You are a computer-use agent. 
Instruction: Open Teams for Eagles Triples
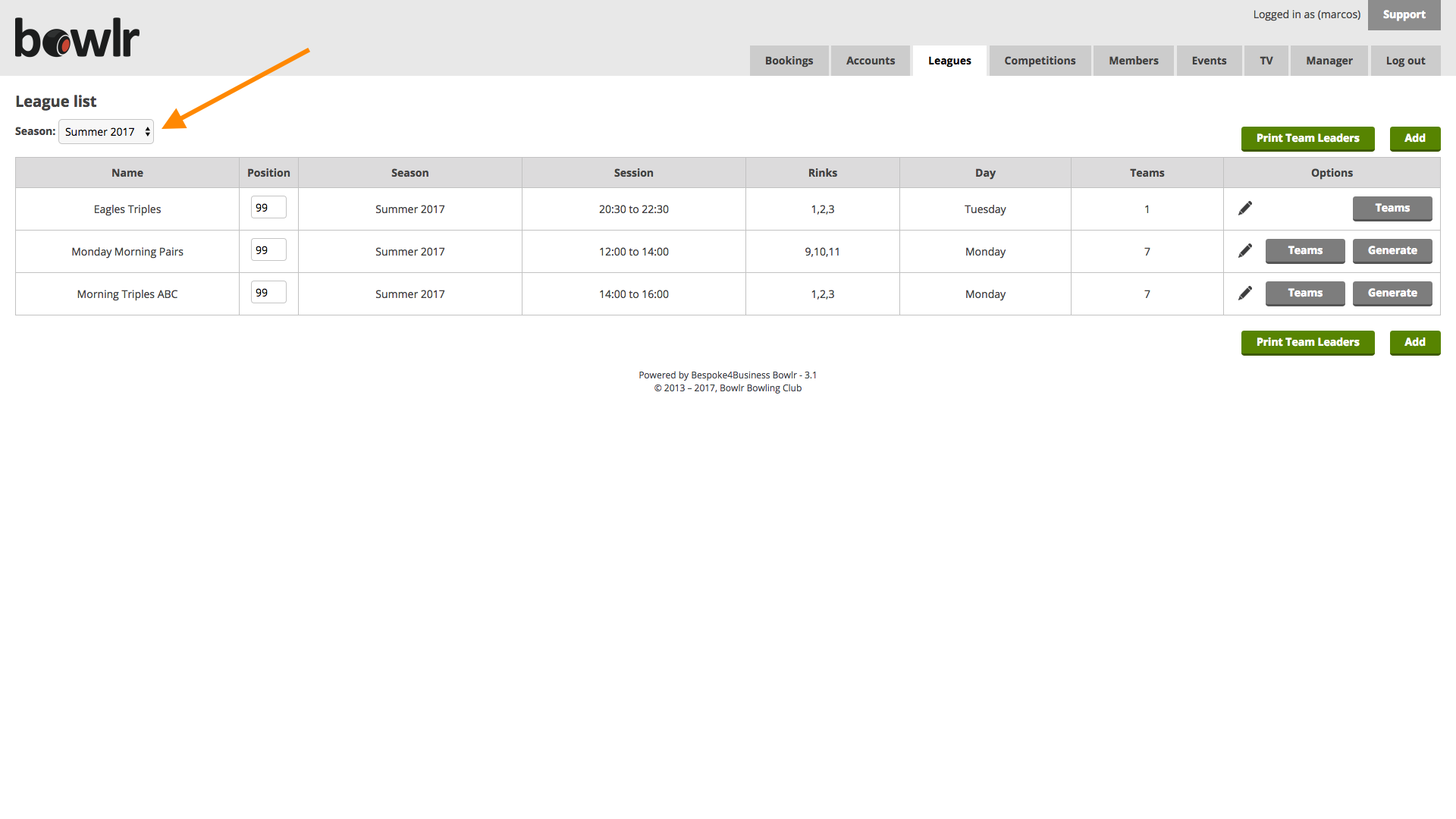[x=1392, y=209]
